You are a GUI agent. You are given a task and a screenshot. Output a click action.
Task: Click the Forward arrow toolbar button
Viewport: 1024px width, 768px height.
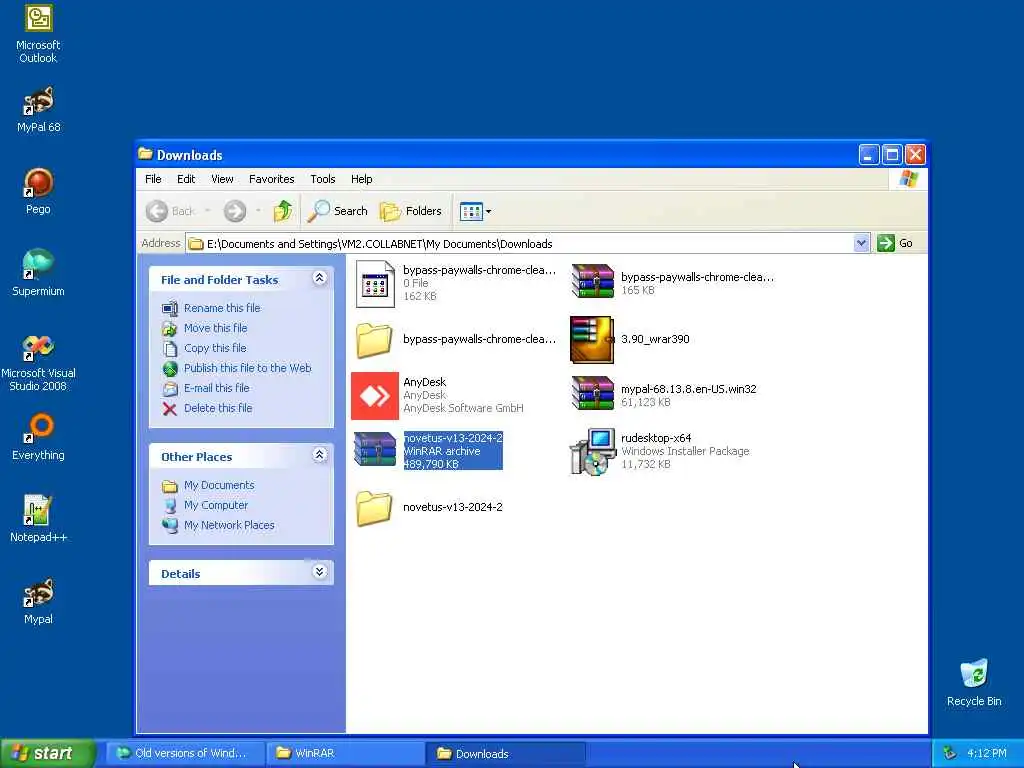coord(235,211)
